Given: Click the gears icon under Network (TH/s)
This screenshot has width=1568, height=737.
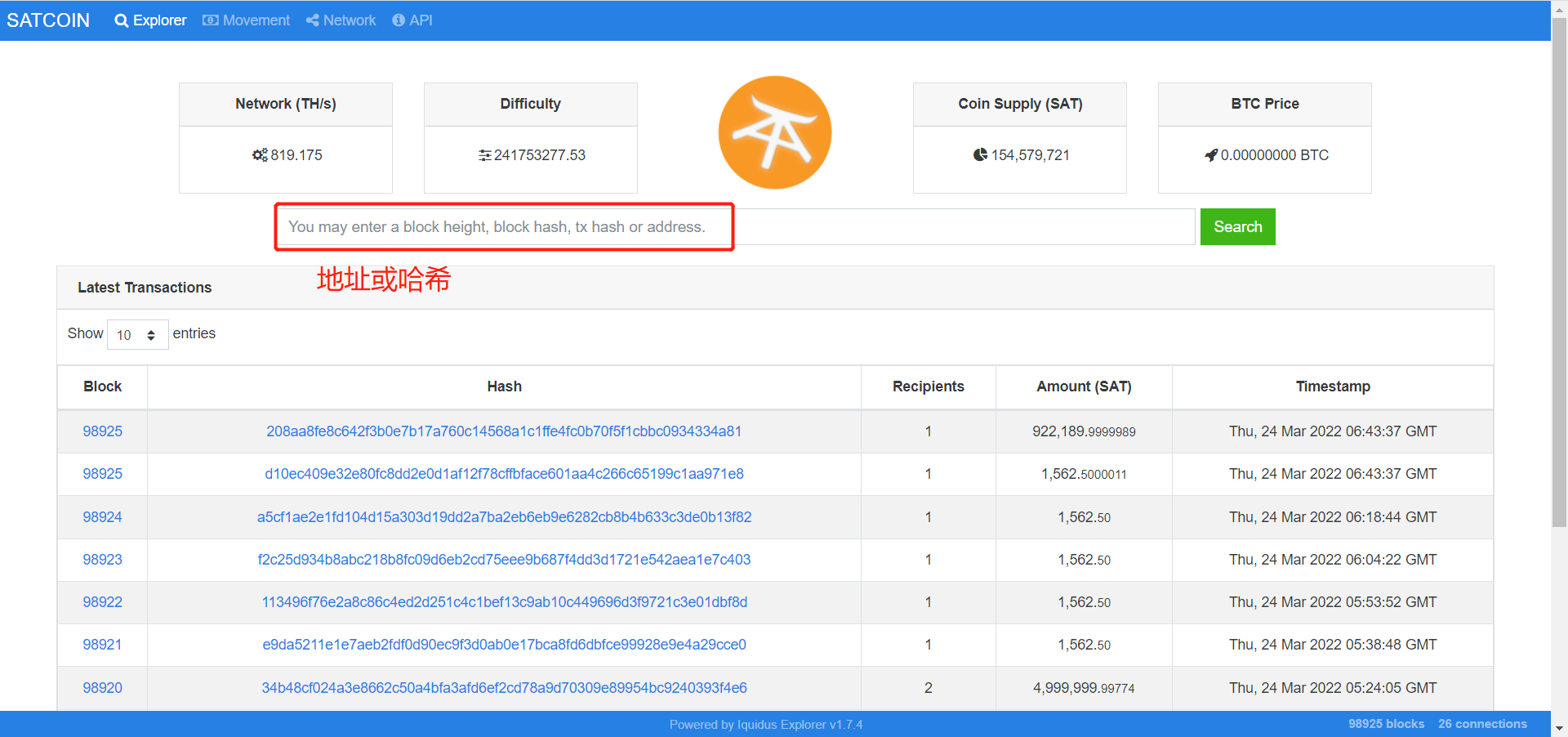Looking at the screenshot, I should click(260, 155).
